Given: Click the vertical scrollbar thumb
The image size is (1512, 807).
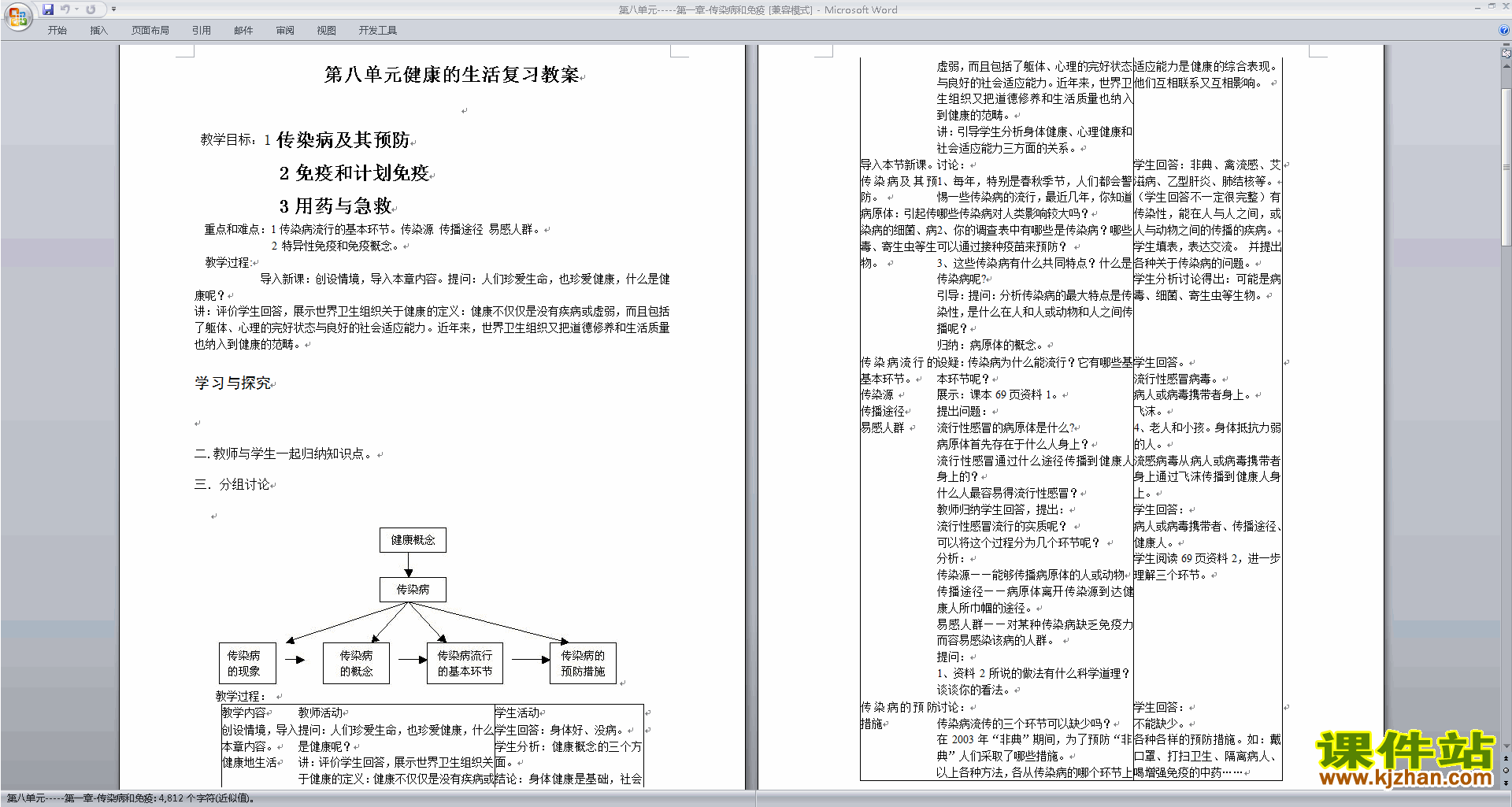Looking at the screenshot, I should pos(1506,167).
